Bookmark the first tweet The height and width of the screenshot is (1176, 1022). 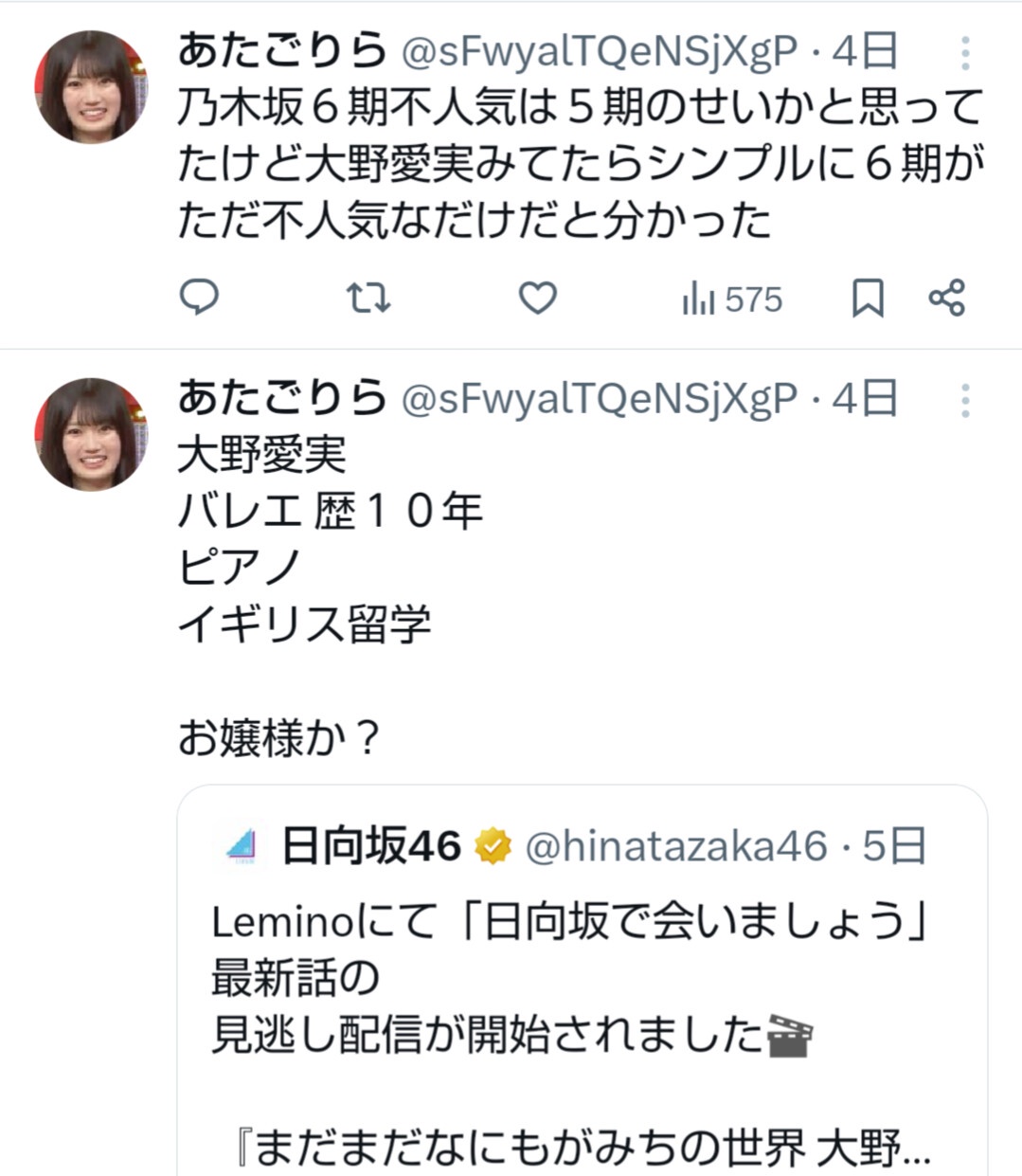pos(868,299)
